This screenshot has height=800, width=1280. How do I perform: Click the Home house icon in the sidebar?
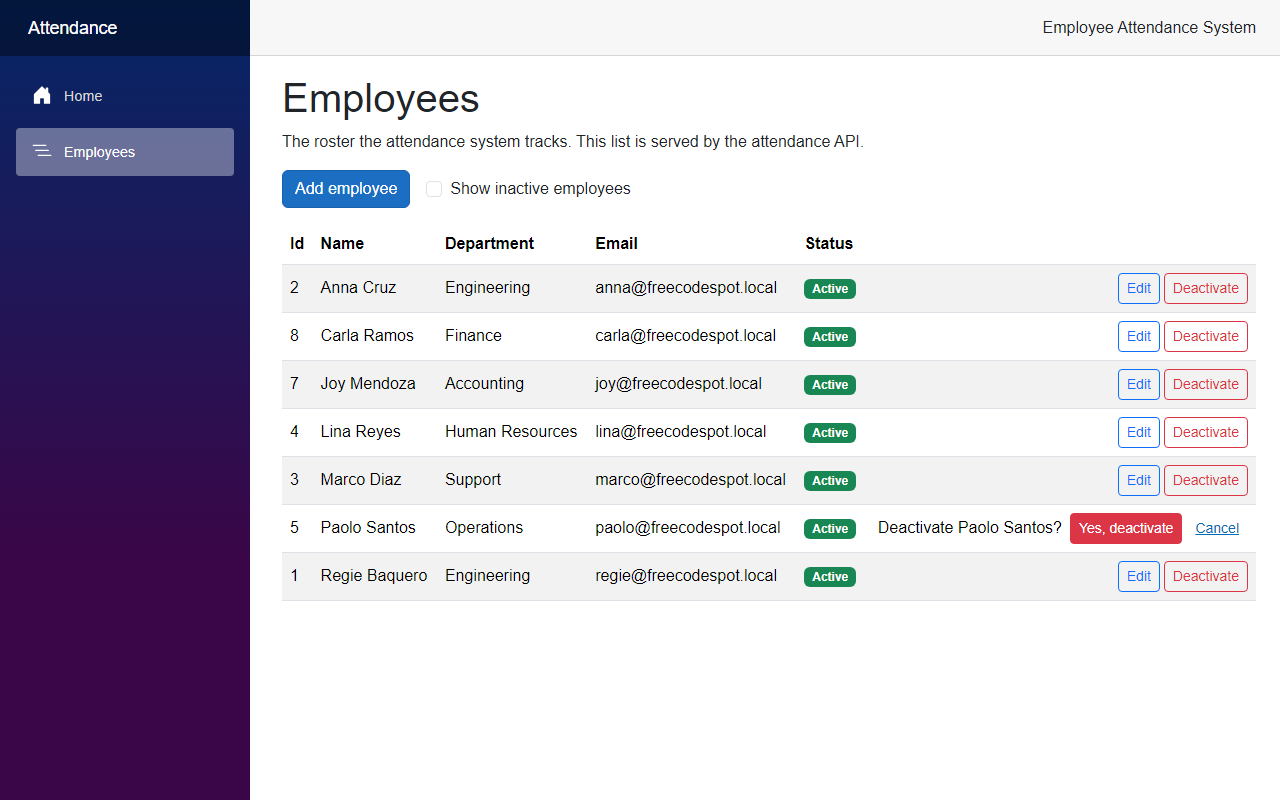tap(42, 96)
